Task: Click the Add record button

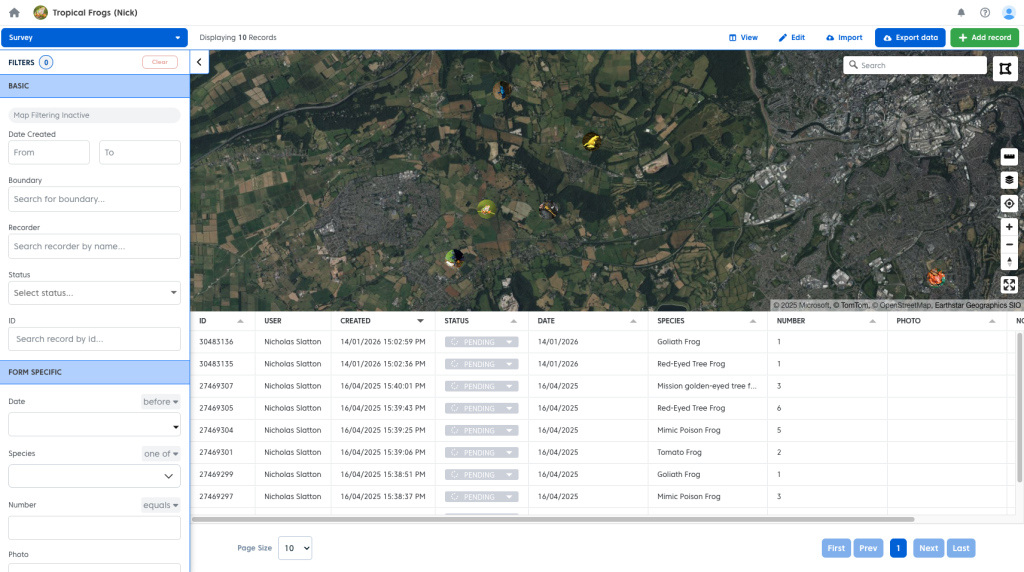Action: (x=984, y=38)
